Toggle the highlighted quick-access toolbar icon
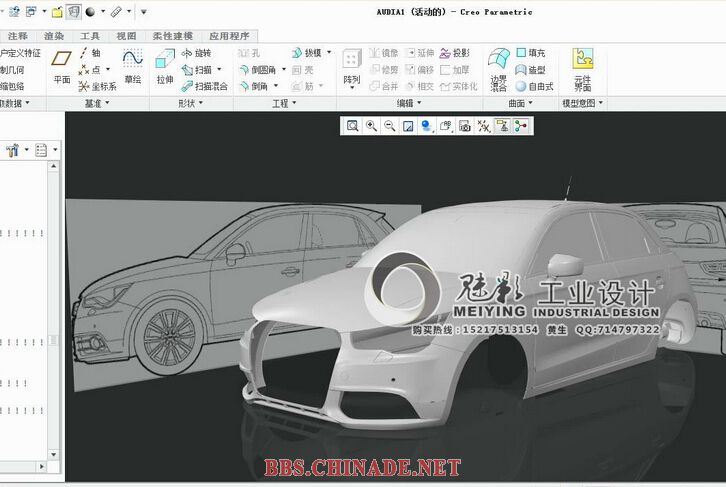The width and height of the screenshot is (726, 487). click(73, 12)
